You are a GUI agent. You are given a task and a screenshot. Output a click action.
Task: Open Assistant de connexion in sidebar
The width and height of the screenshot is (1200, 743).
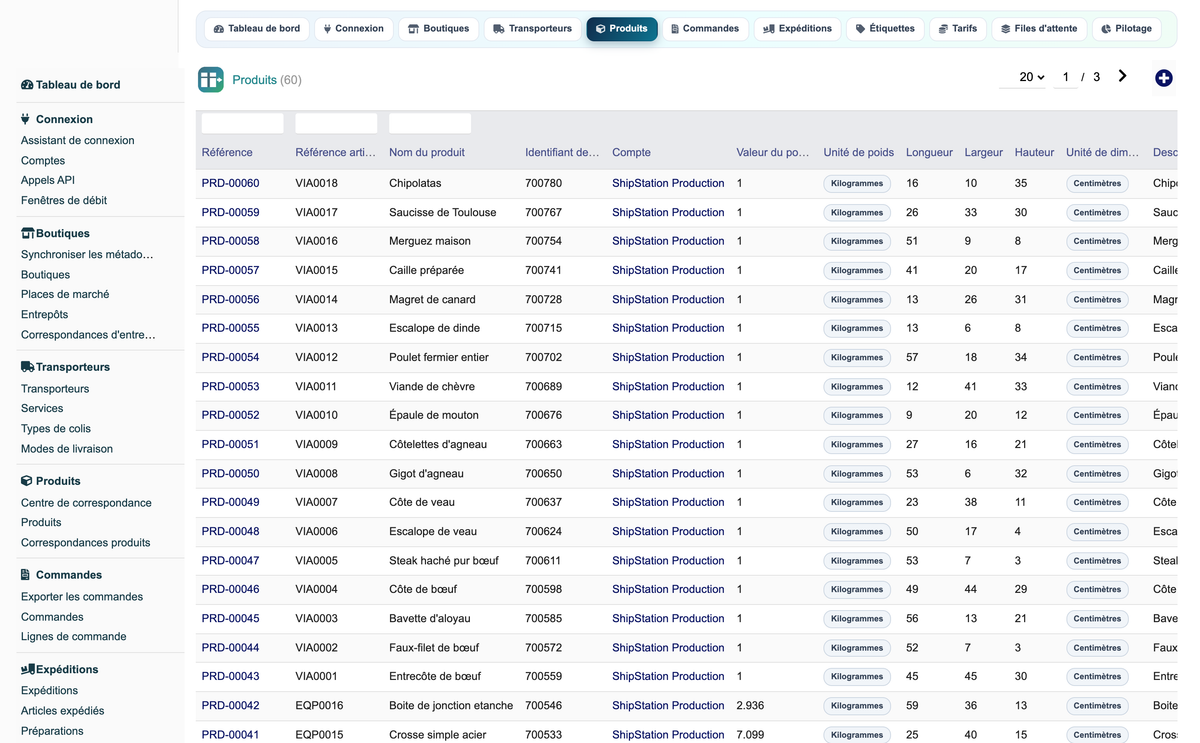[77, 141]
